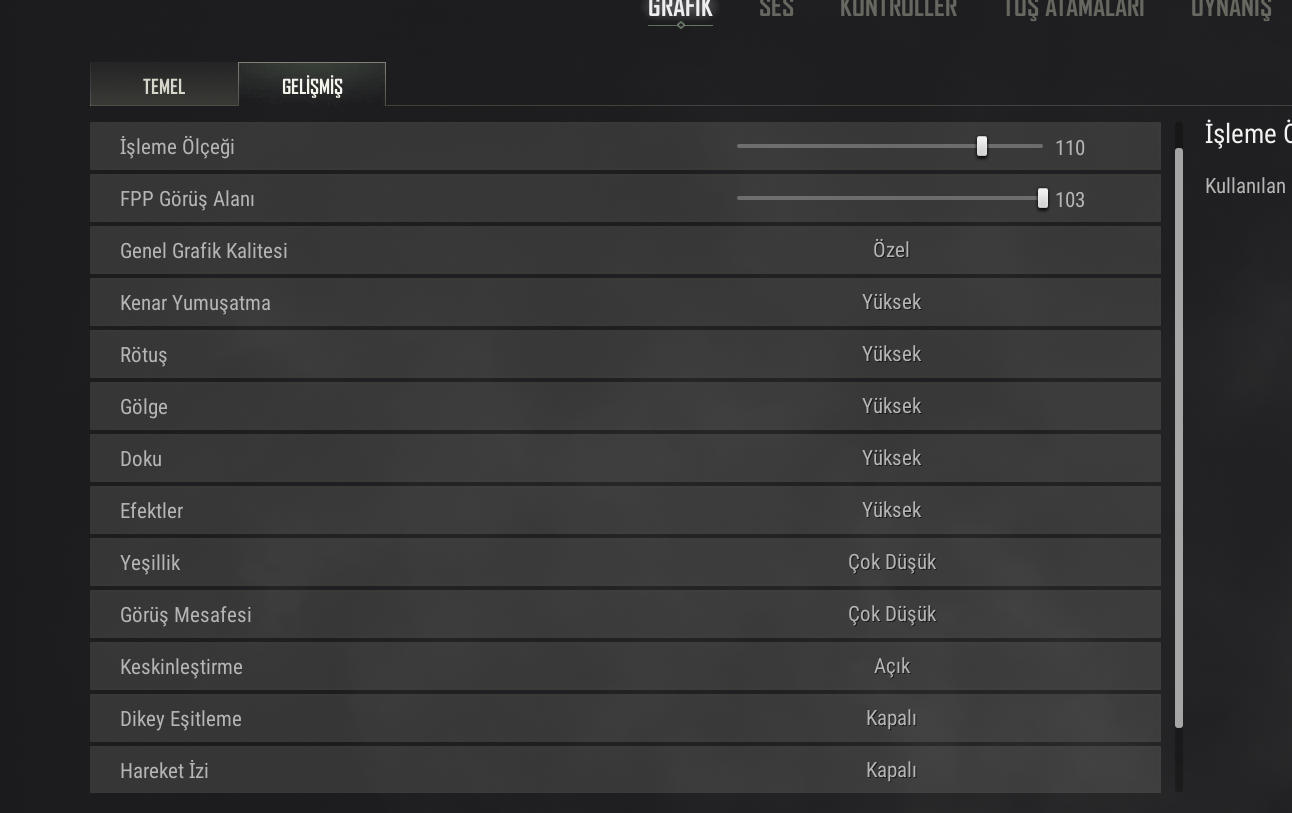The width and height of the screenshot is (1292, 813).
Task: Open Genel Grafik Kalitesi option Özel
Action: tap(891, 250)
